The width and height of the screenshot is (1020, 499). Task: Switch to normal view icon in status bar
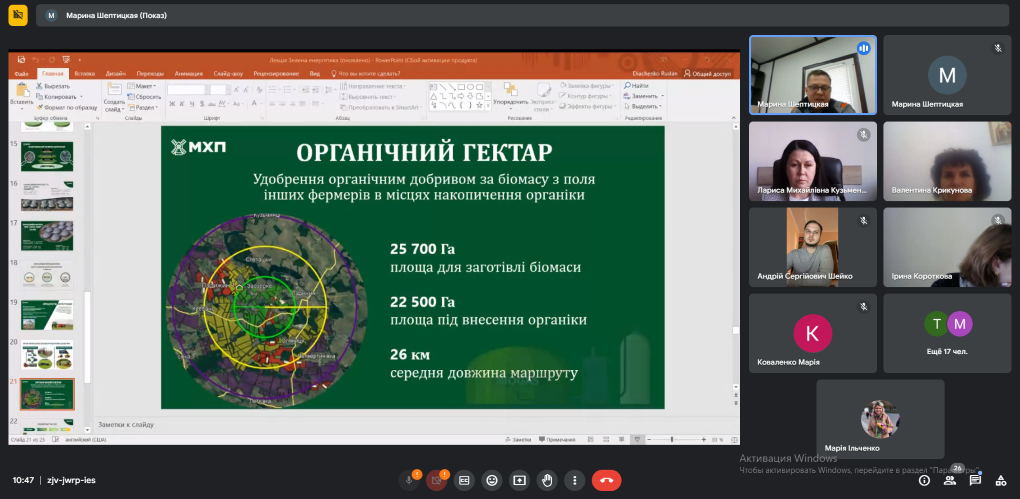coord(589,440)
